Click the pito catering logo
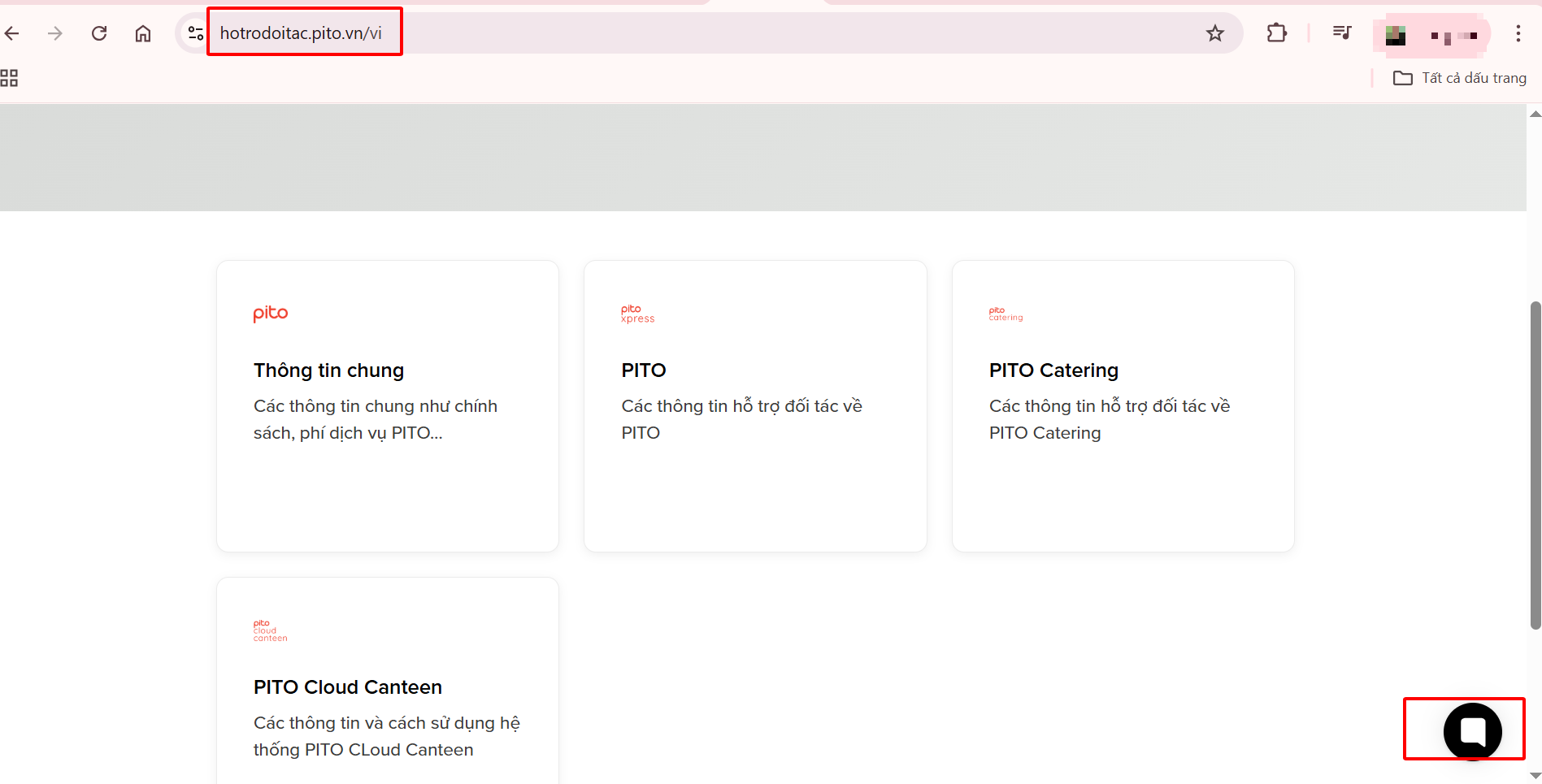This screenshot has height=784, width=1542. 1006,314
